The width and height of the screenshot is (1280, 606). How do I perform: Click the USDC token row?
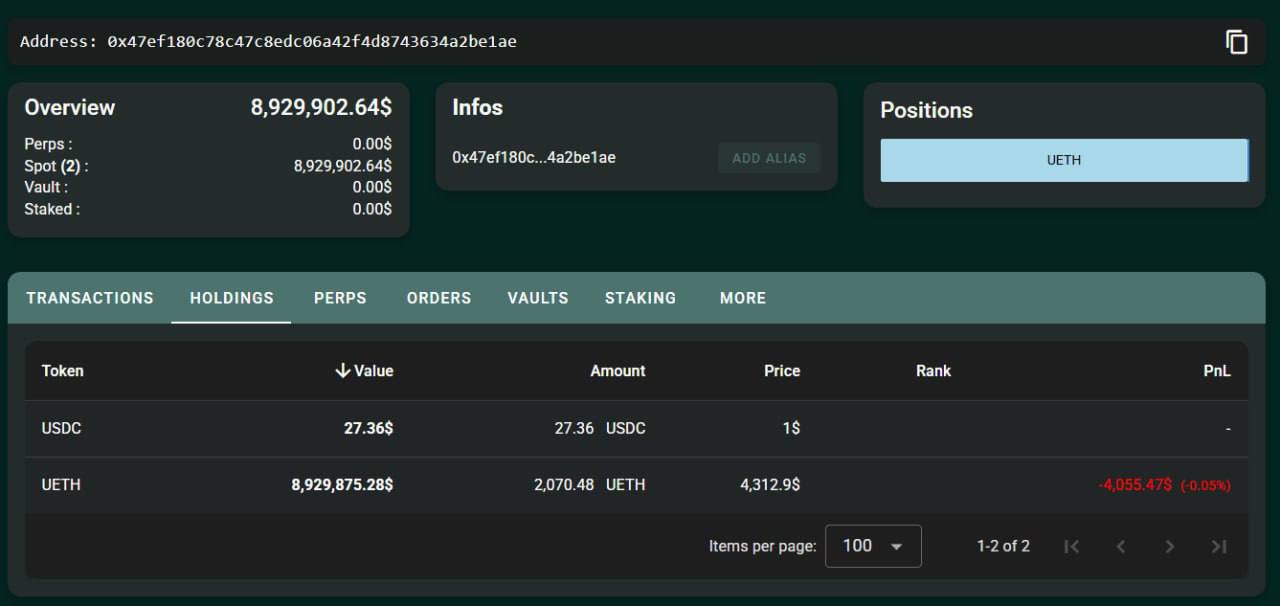[x=61, y=428]
